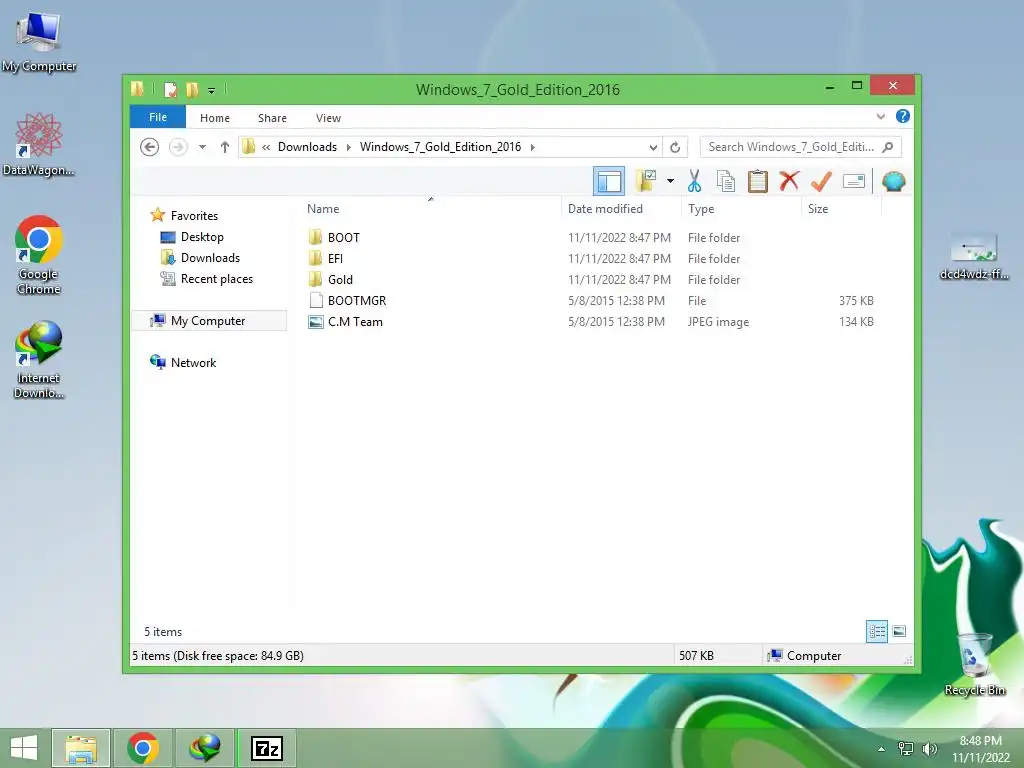This screenshot has height=768, width=1024.
Task: Open Recent places in navigation pane
Action: click(x=216, y=279)
